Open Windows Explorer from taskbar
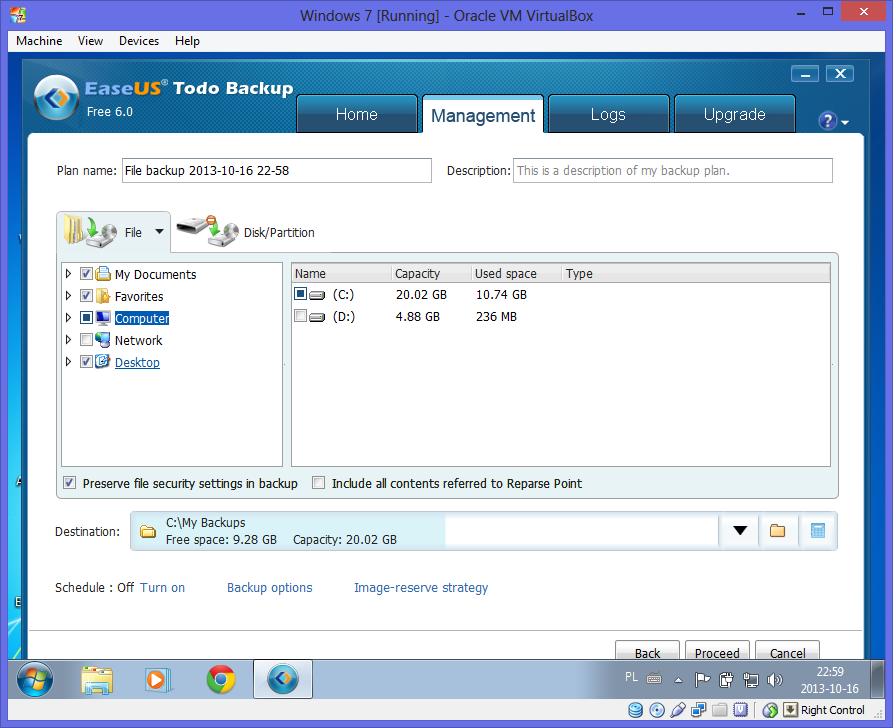Screen dimensions: 893x728 [x=97, y=680]
